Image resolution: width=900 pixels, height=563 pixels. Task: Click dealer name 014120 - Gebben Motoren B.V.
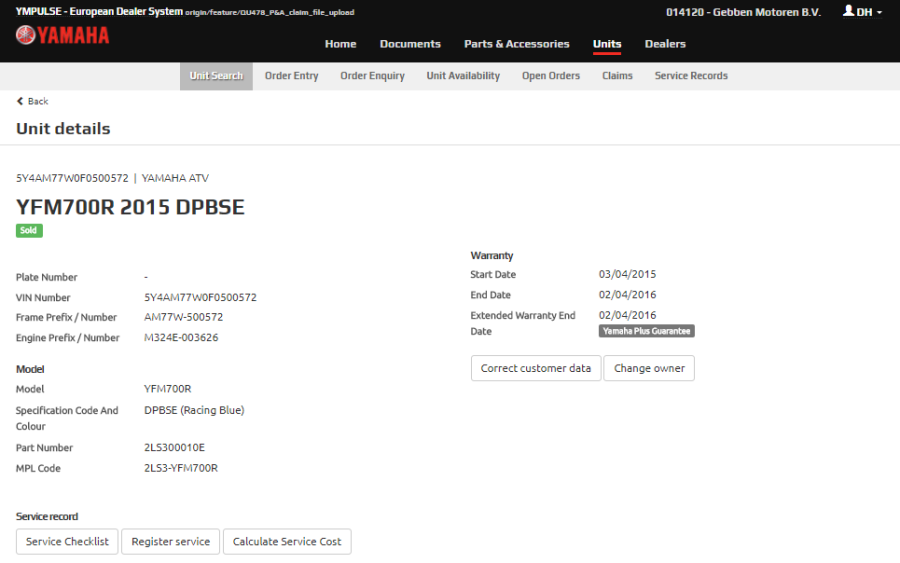pyautogui.click(x=743, y=12)
